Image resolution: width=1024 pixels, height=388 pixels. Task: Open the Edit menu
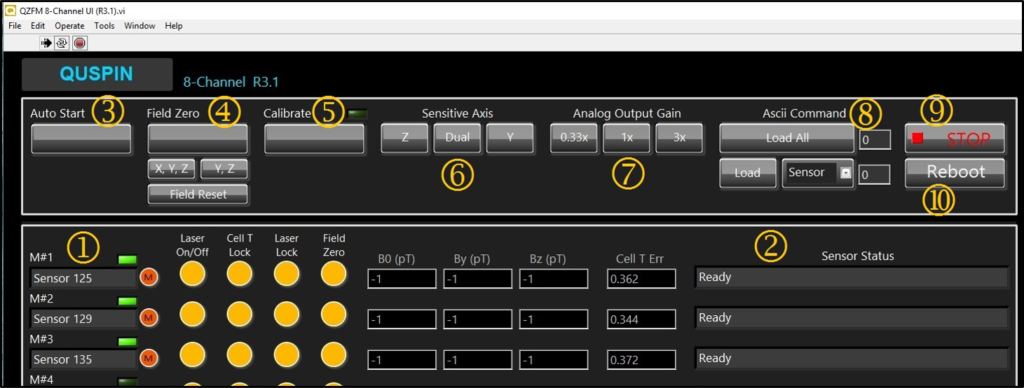[x=38, y=26]
